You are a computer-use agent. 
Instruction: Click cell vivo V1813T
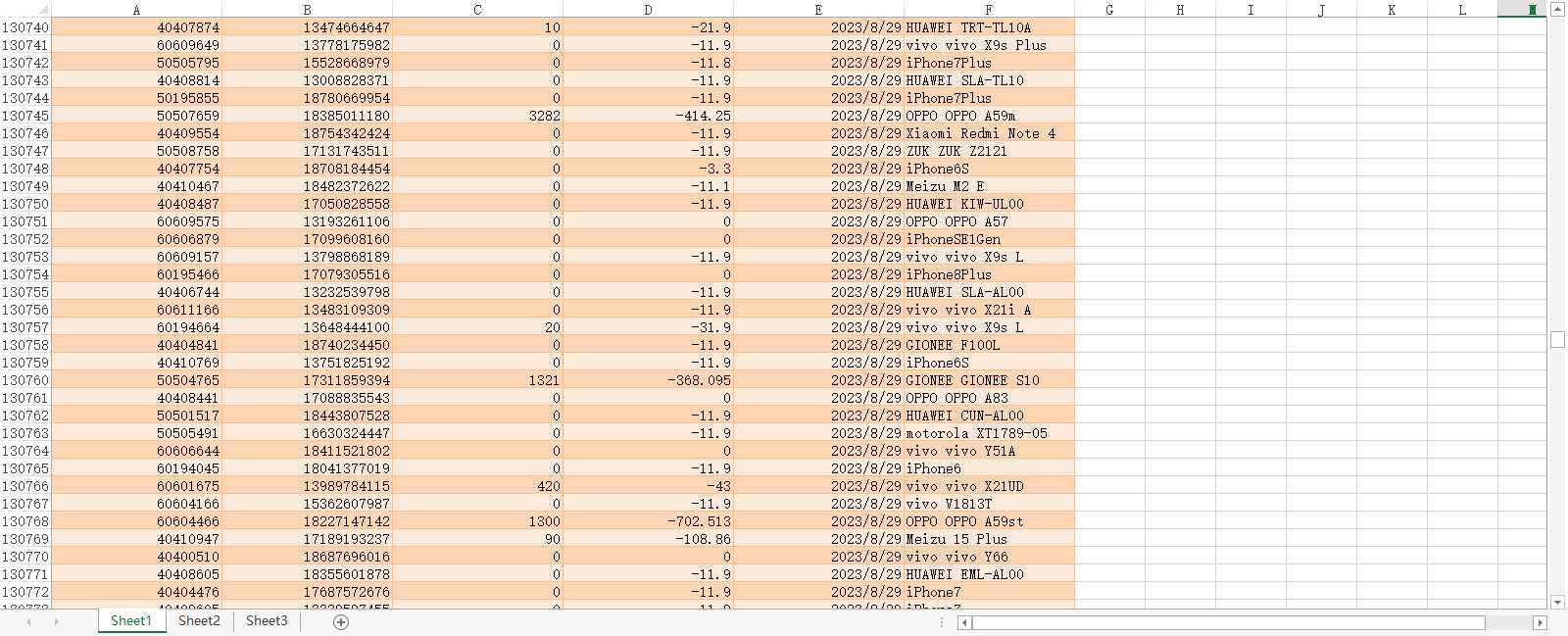[989, 504]
